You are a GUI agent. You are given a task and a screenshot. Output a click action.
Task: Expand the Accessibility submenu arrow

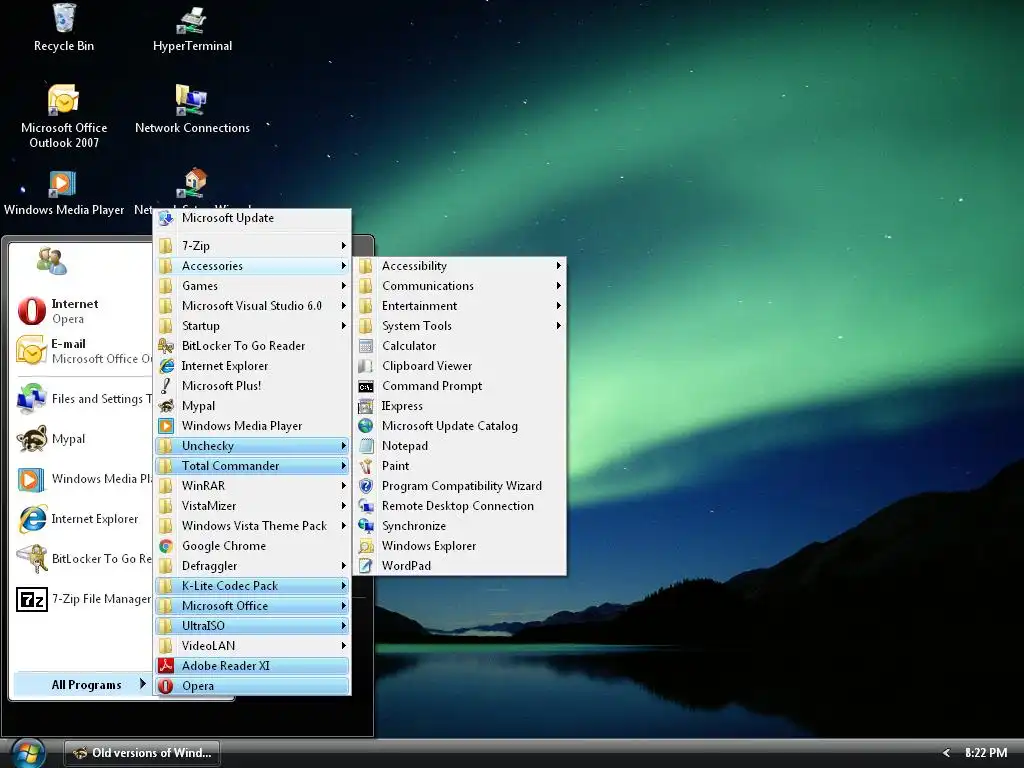click(x=558, y=266)
